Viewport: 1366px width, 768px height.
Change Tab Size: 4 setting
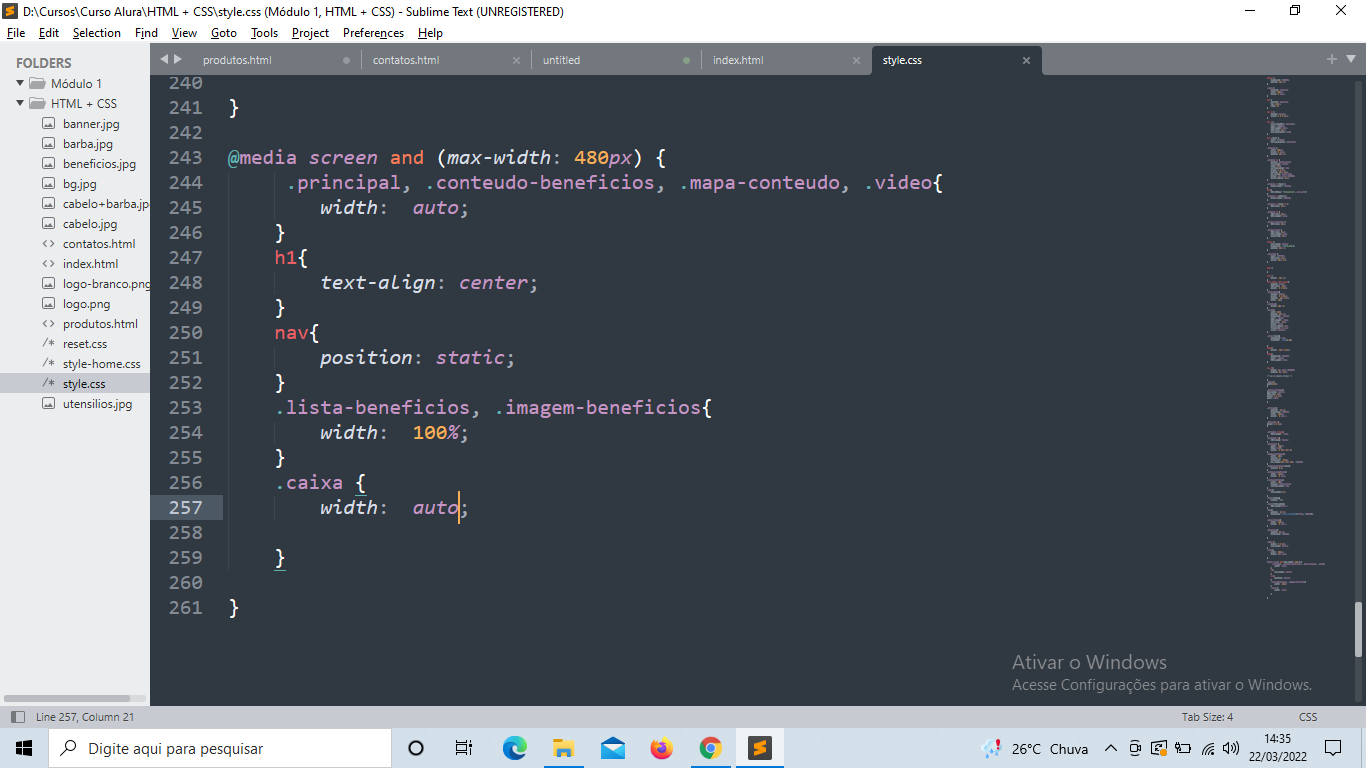click(x=1207, y=717)
